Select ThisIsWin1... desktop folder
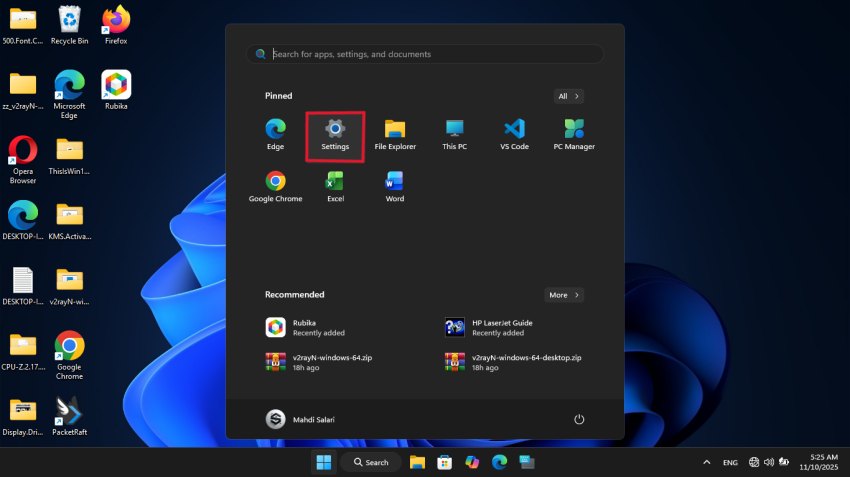 tap(69, 156)
